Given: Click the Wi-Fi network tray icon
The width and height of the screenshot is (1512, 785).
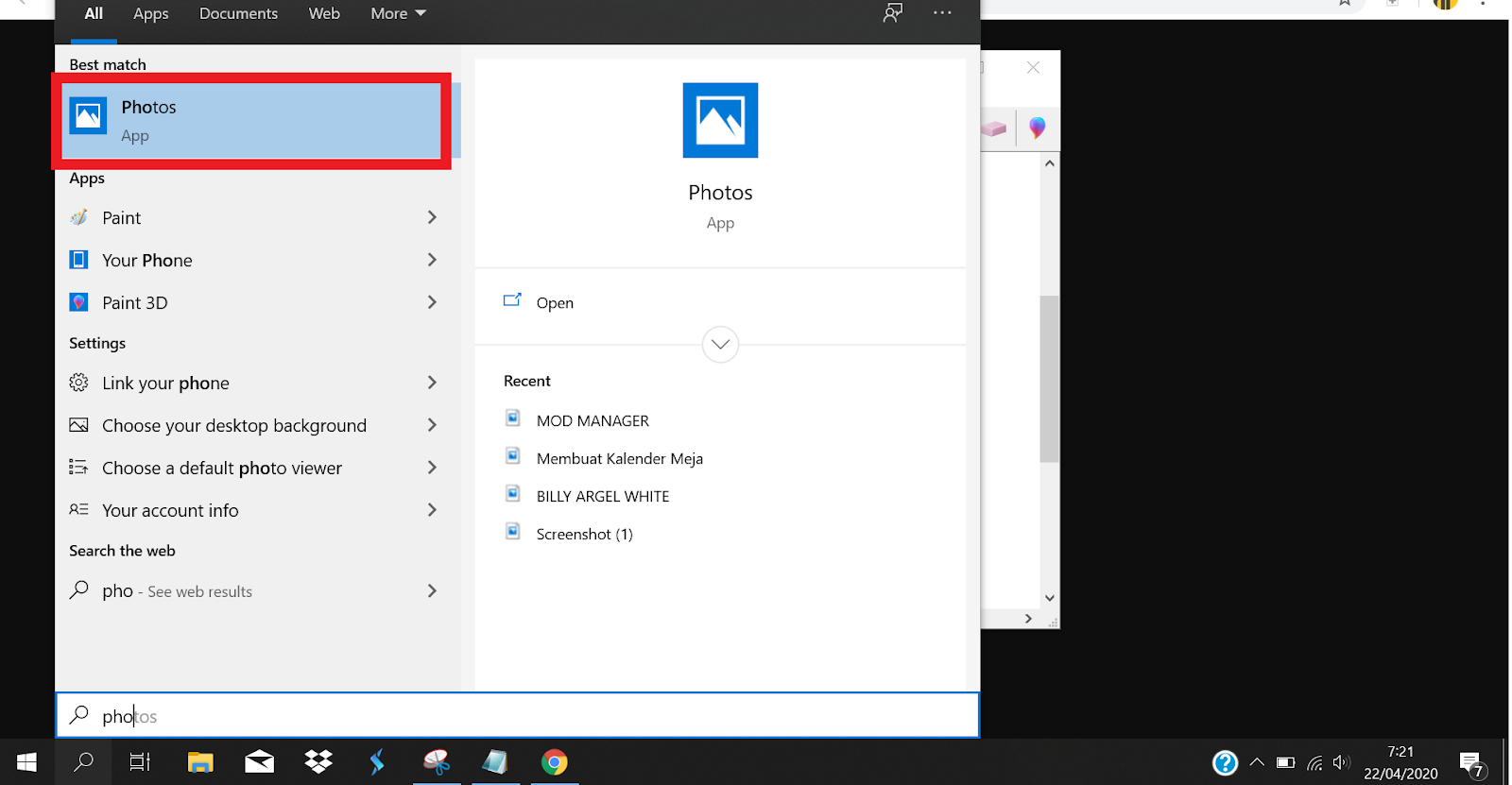Looking at the screenshot, I should 1314,762.
